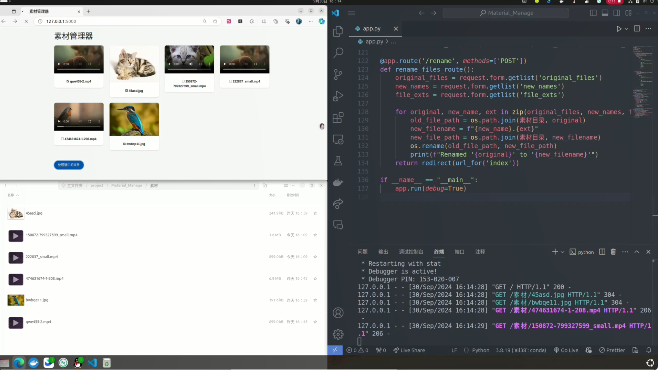Switch to the 调试控制台 panel tab

pos(411,252)
